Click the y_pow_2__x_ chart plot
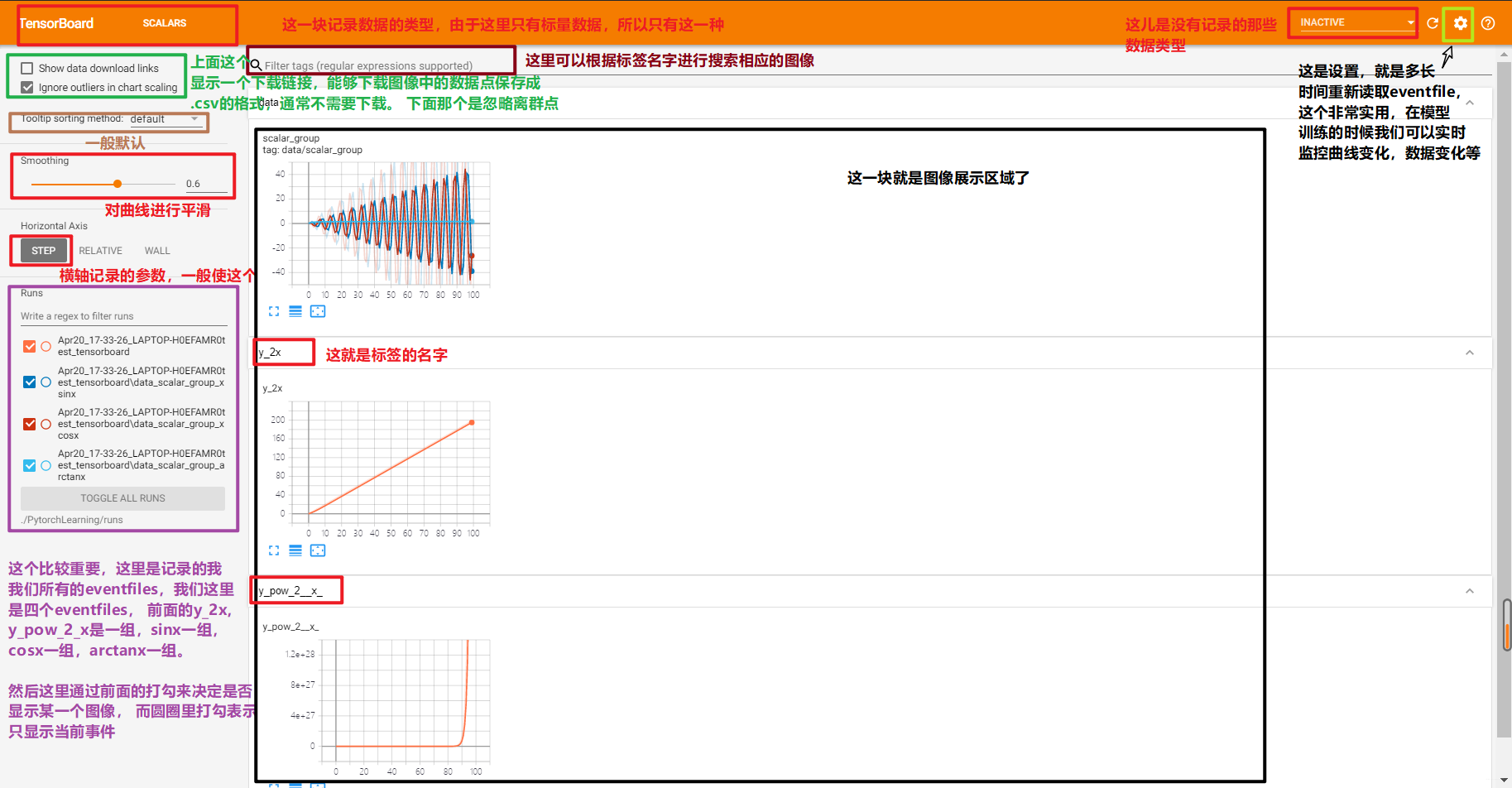This screenshot has height=788, width=1512. 405,701
